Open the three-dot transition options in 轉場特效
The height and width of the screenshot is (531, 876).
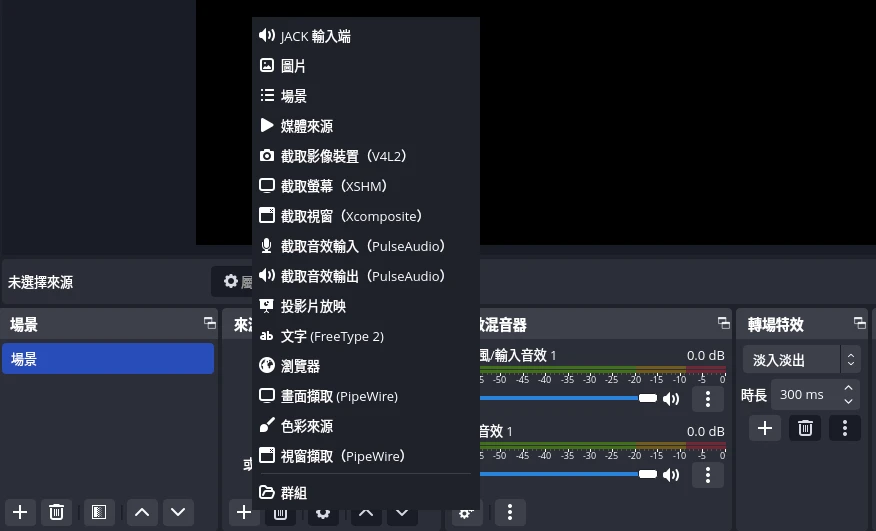(845, 428)
